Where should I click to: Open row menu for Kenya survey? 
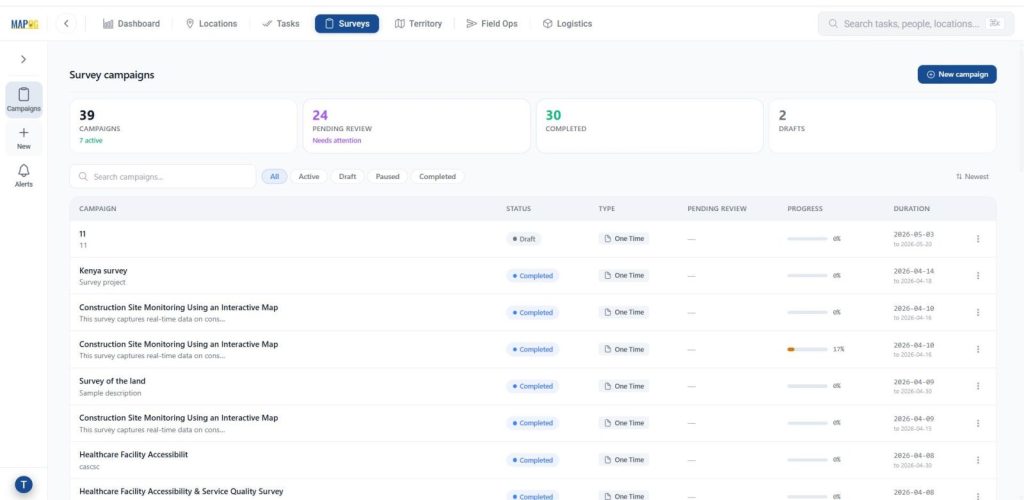click(978, 275)
